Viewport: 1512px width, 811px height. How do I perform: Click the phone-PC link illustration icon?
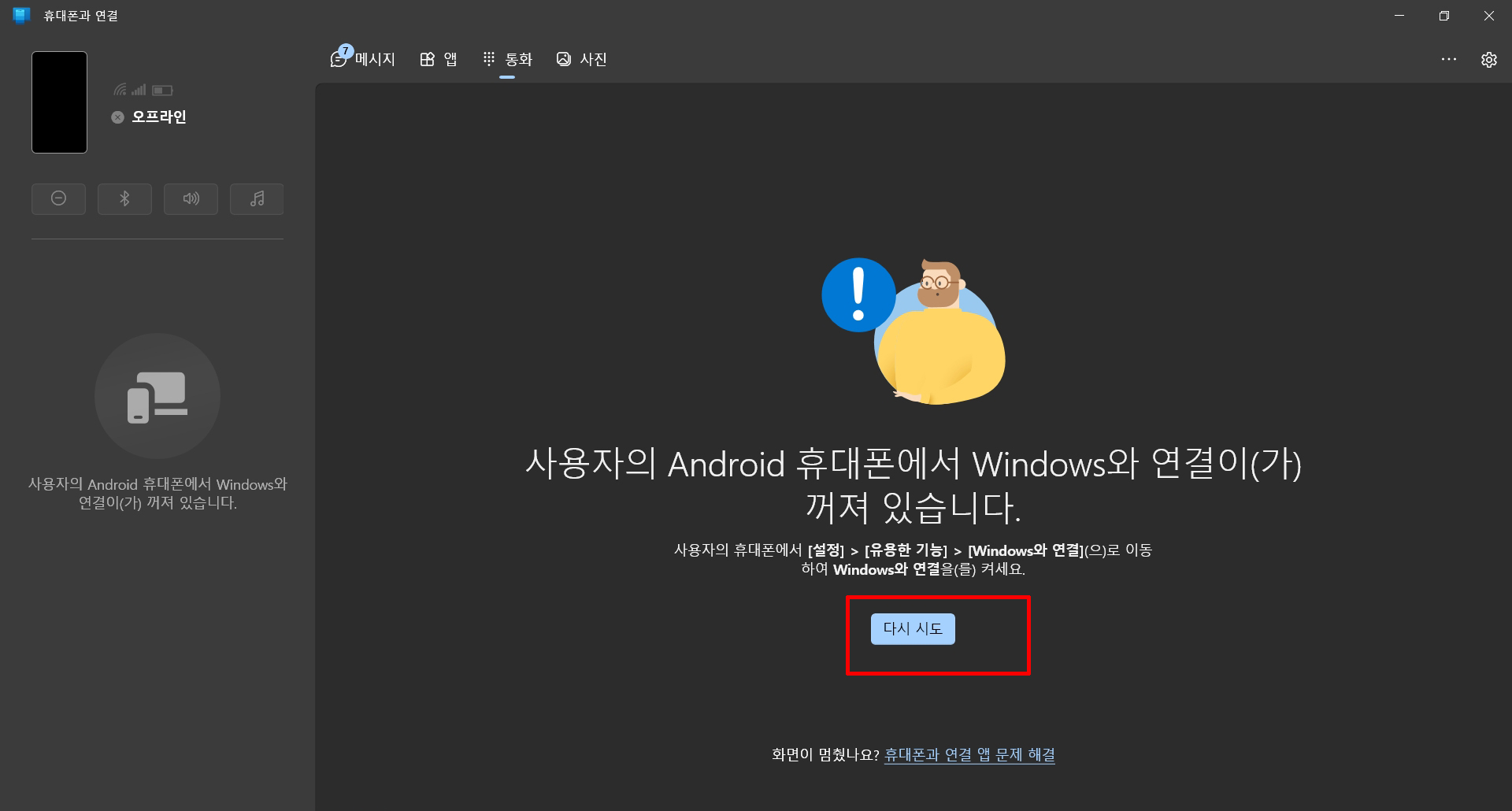[x=157, y=396]
